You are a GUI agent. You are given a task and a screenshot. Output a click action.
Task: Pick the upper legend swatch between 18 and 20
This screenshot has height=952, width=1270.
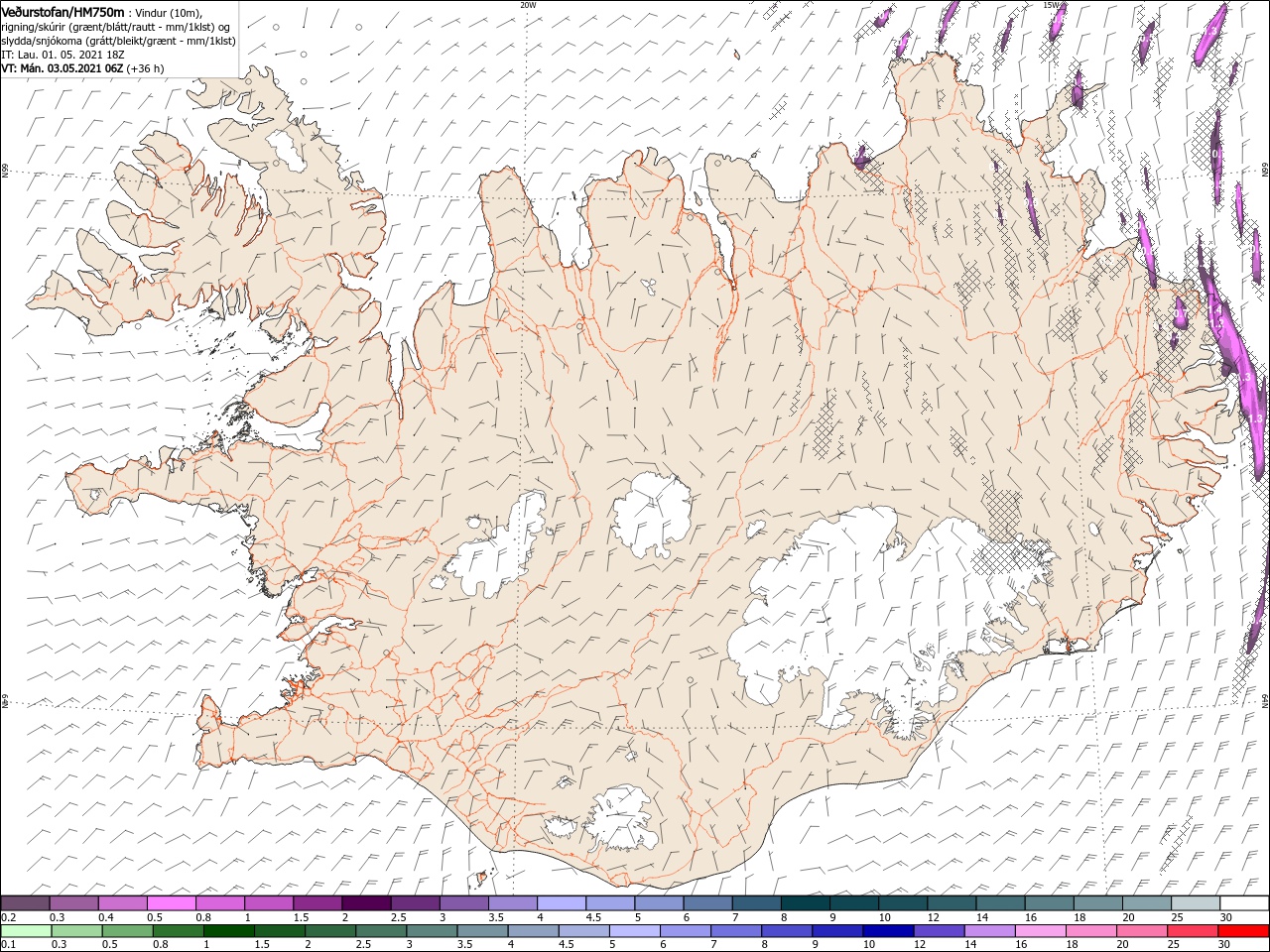pyautogui.click(x=1098, y=903)
